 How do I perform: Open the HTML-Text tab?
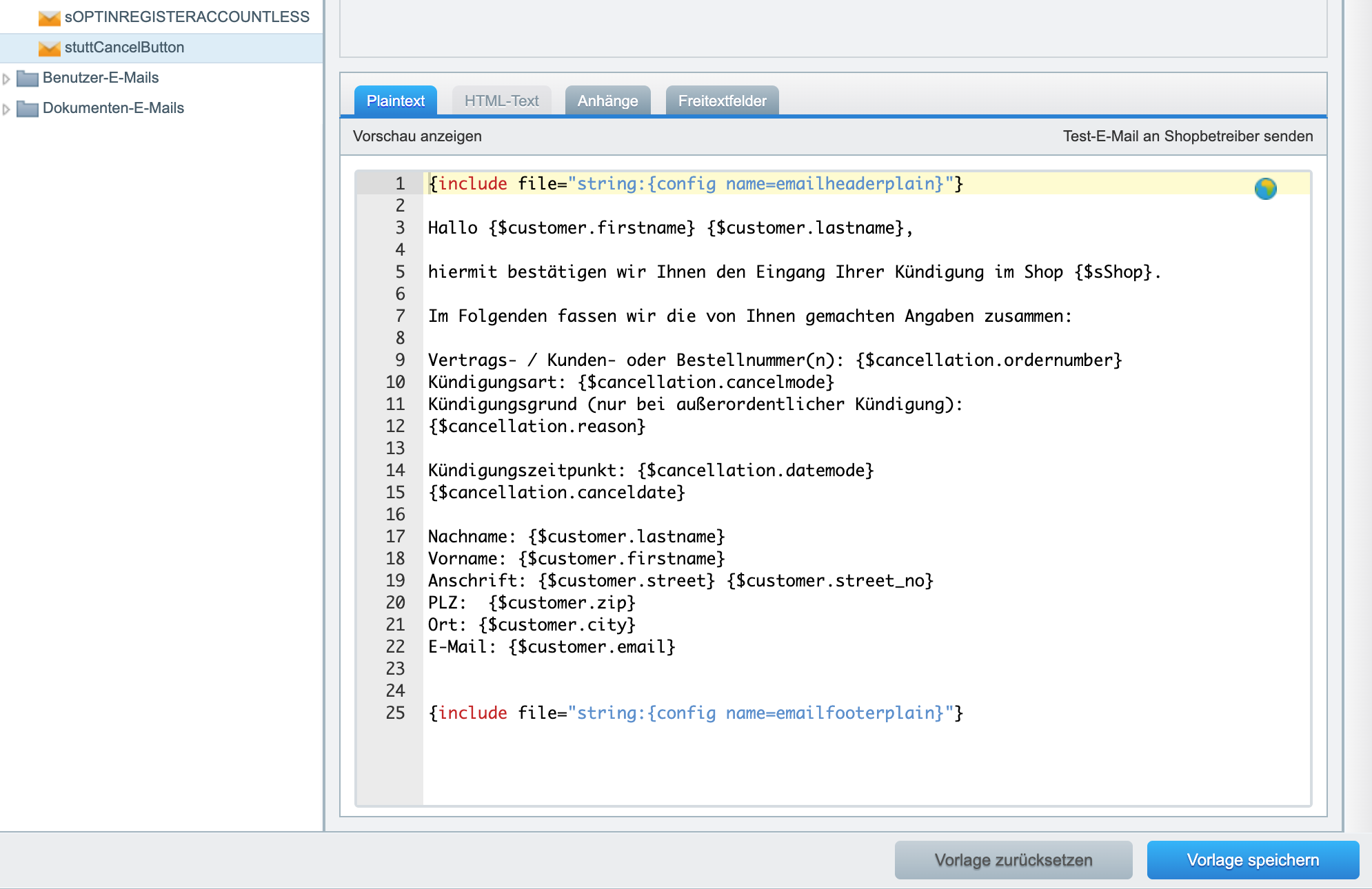(x=501, y=101)
